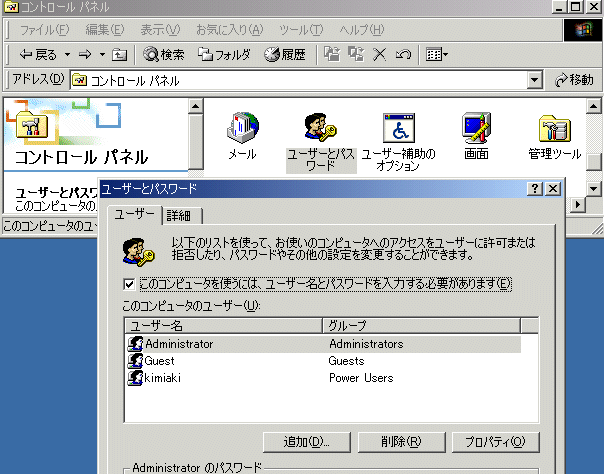Go up one folder level icon
Image resolution: width=604 pixels, height=474 pixels.
point(119,55)
